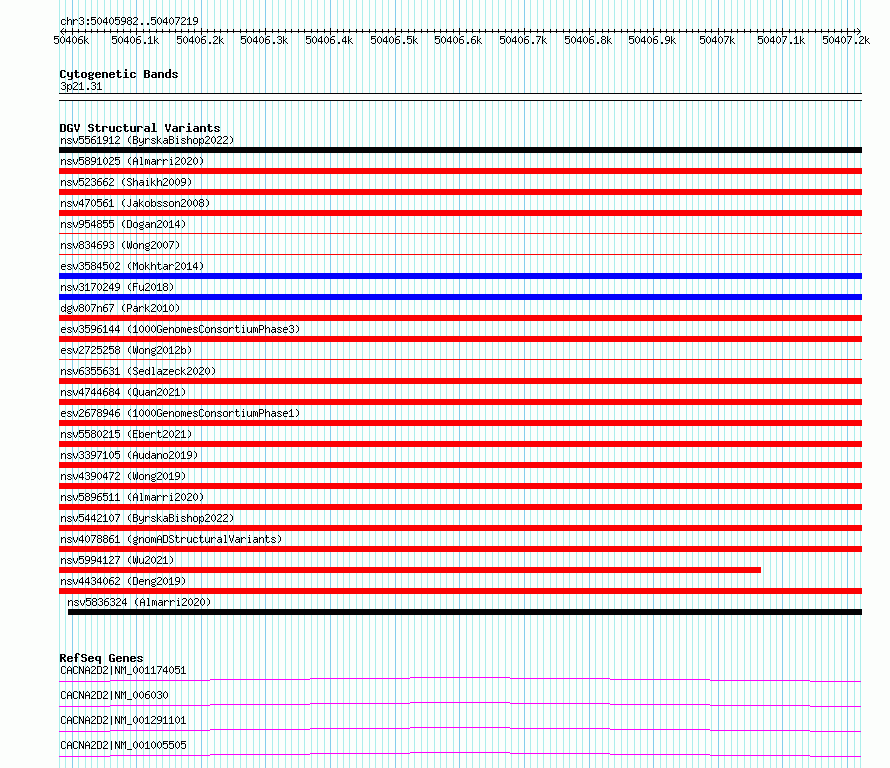Open transcript CACNA2D2|NM_001291101
This screenshot has height=768, width=890.
pos(123,720)
